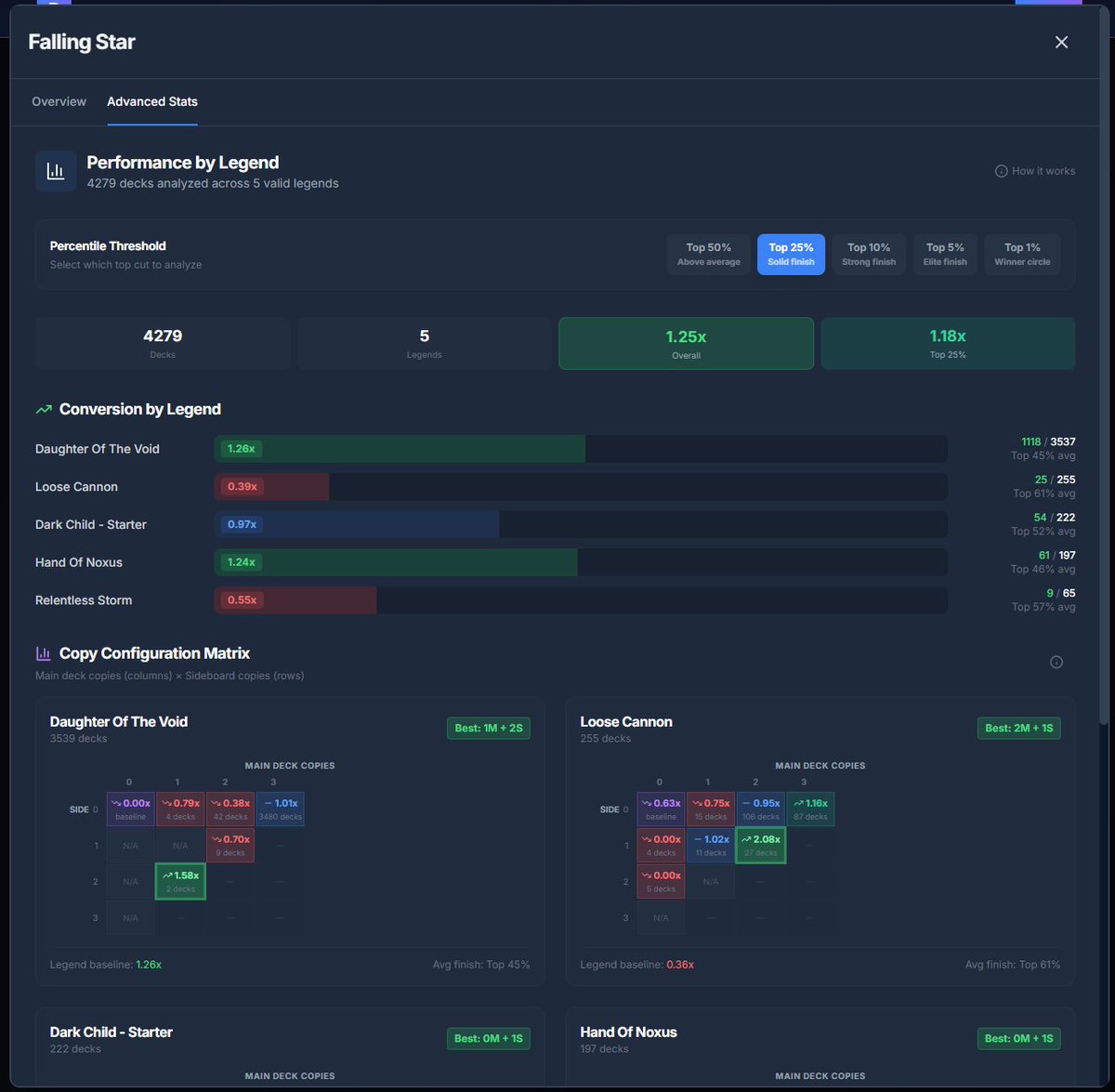The image size is (1115, 1092).
Task: Click the 5 Legends stat card
Action: pyautogui.click(x=425, y=344)
